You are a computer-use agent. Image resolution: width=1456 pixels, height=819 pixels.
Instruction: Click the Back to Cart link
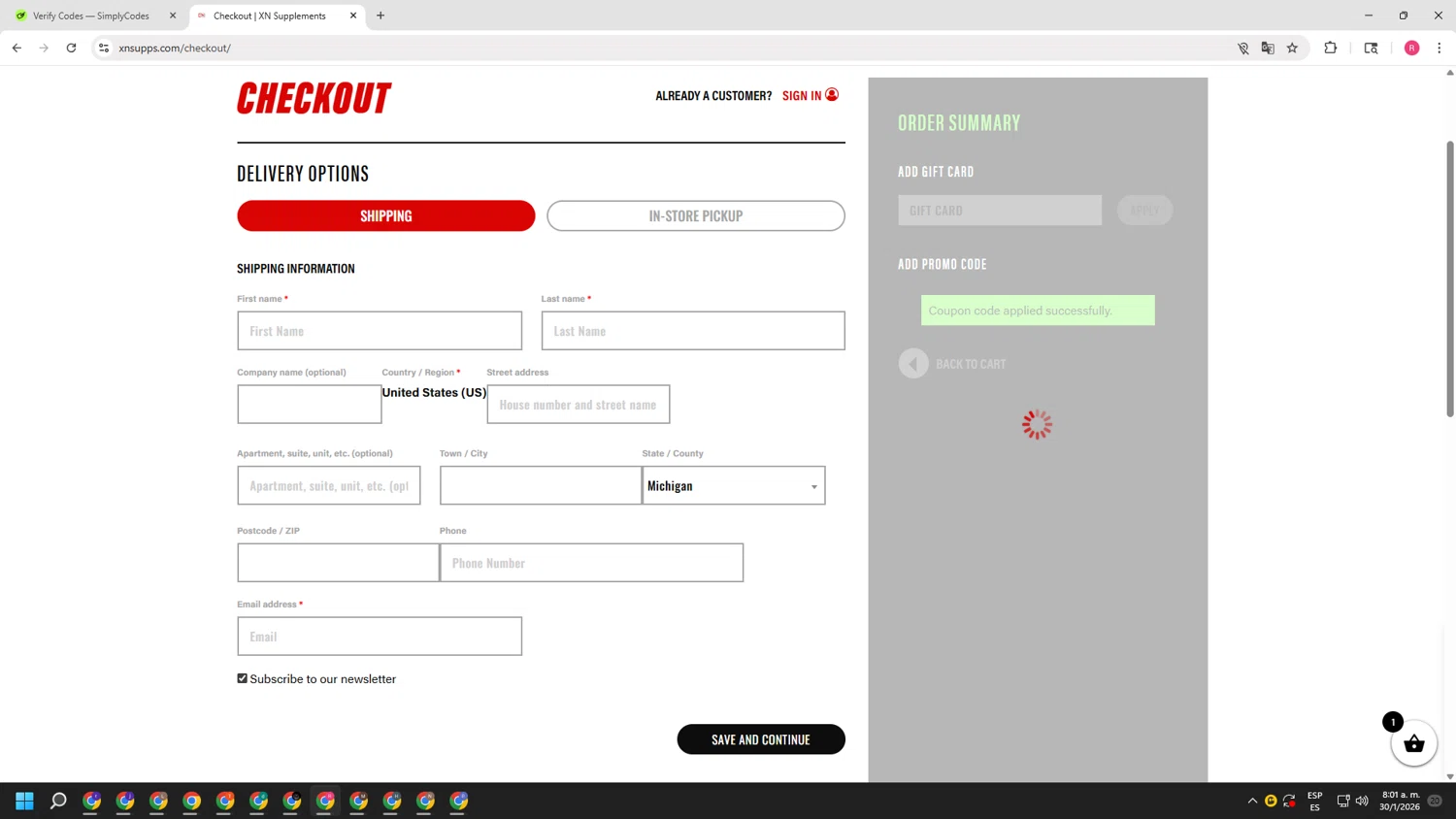971,364
